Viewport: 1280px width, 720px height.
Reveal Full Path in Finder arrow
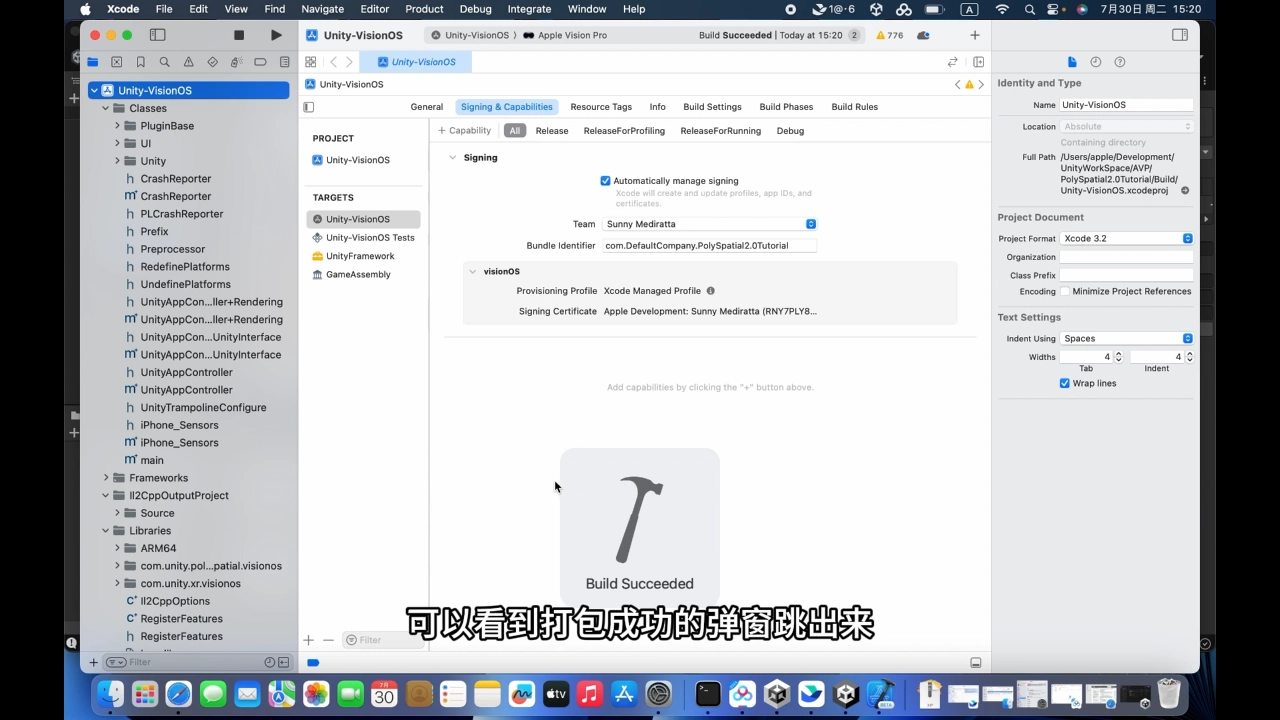[x=1185, y=190]
